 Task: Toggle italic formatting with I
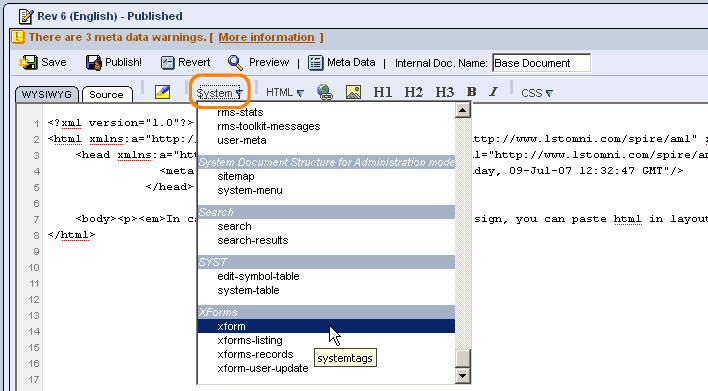(x=494, y=92)
